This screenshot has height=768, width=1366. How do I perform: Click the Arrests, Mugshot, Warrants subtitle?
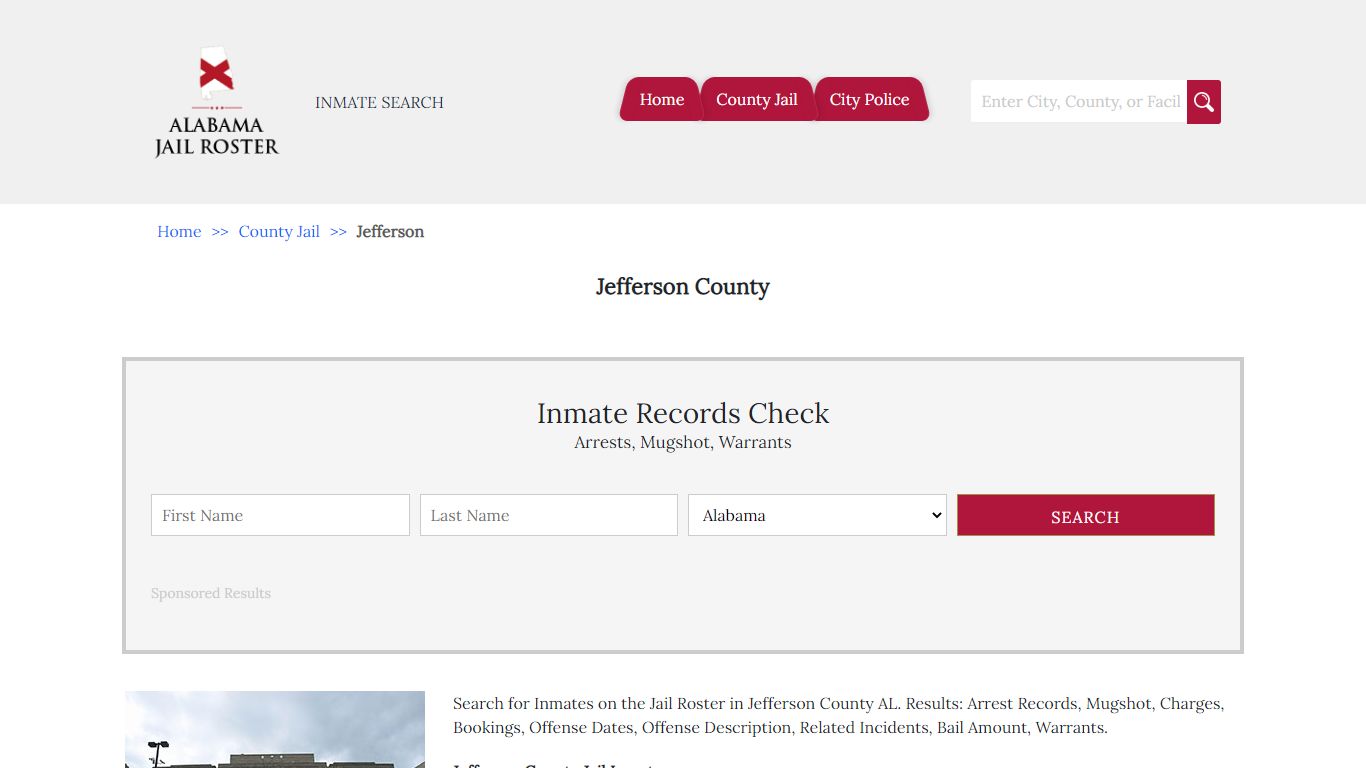point(683,442)
